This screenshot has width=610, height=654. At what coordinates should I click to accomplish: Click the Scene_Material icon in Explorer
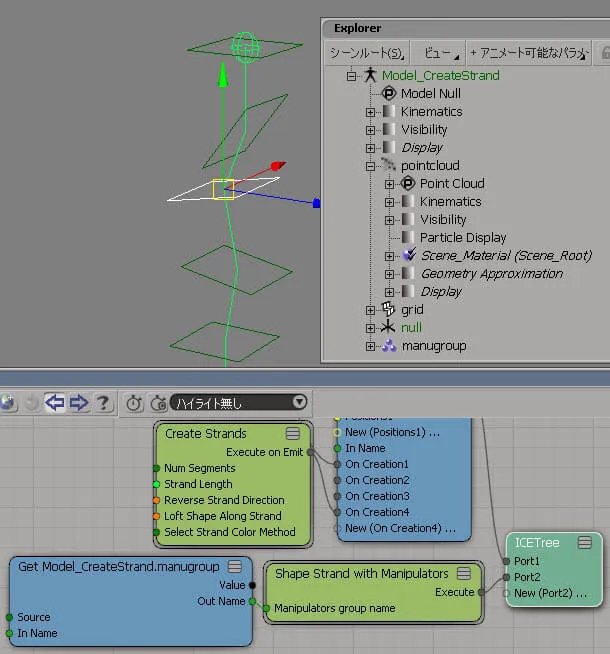409,255
